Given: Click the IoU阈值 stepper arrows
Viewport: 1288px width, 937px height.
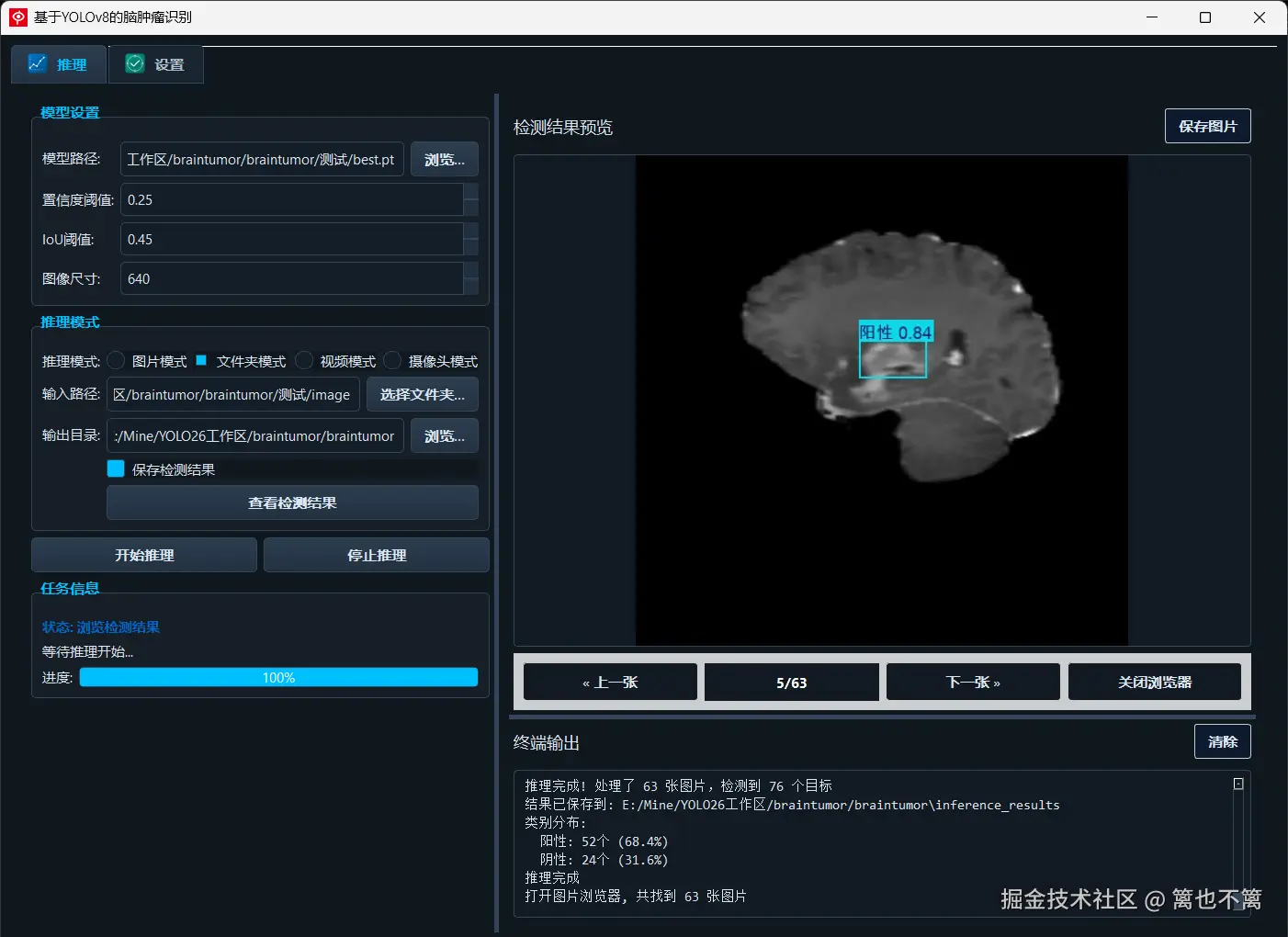Looking at the screenshot, I should tap(470, 239).
